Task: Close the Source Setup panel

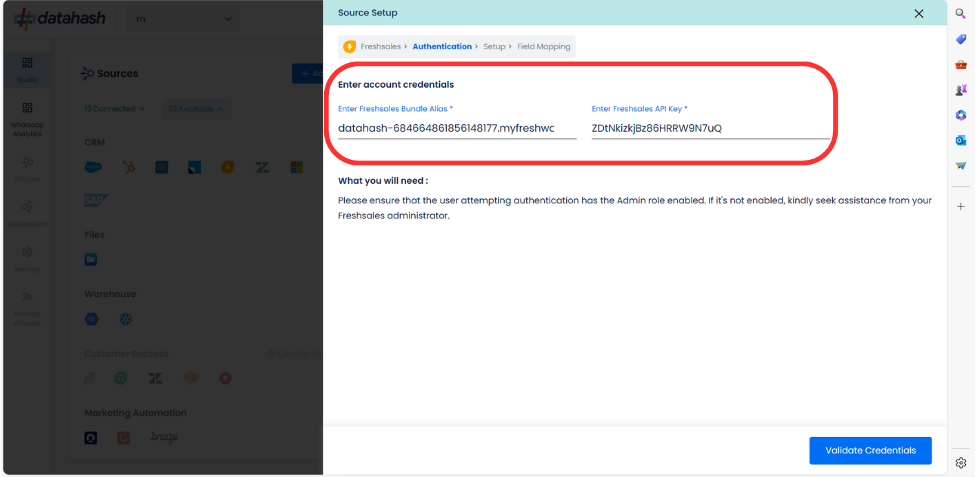Action: (x=918, y=13)
